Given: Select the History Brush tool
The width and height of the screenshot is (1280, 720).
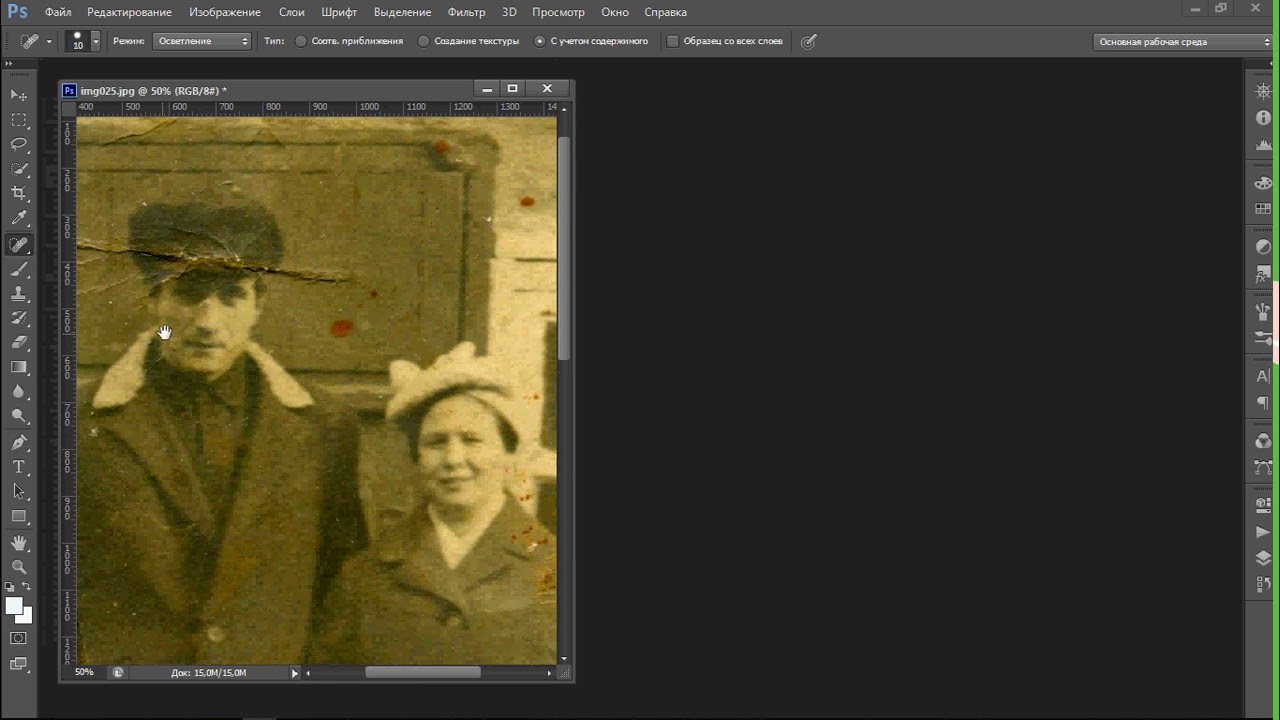Looking at the screenshot, I should click(x=19, y=318).
